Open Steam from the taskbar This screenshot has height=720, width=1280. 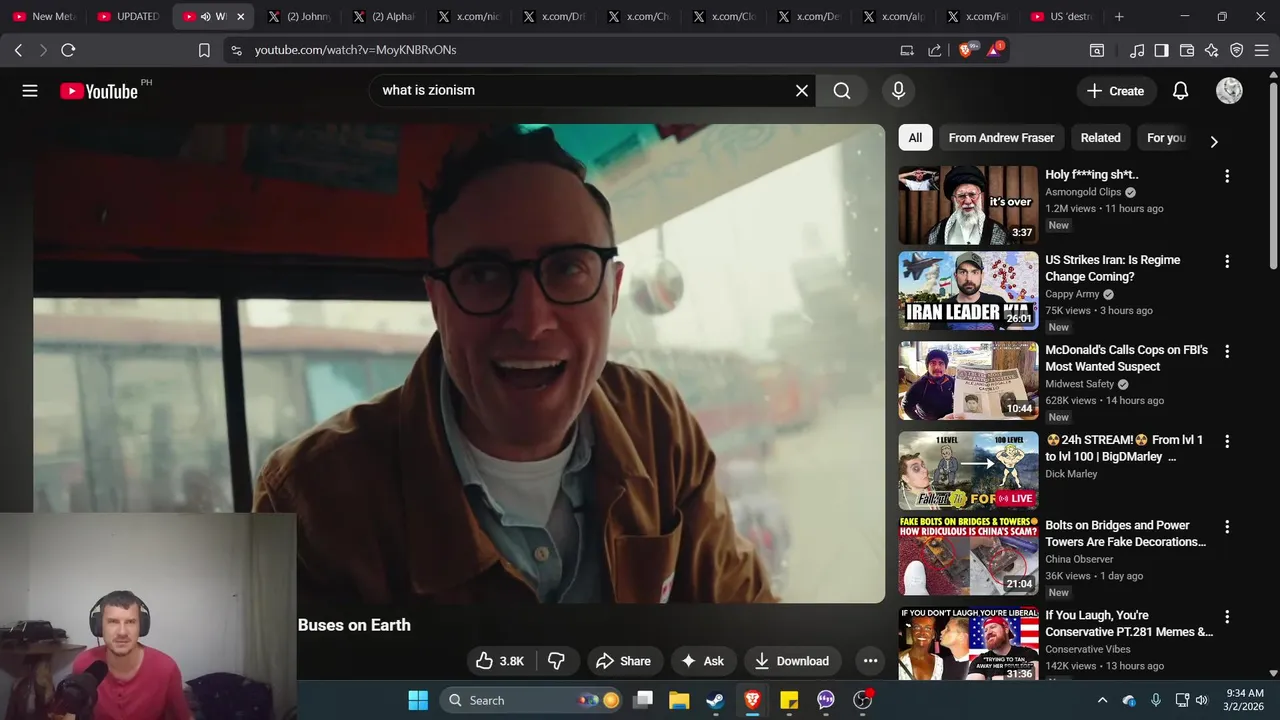(x=715, y=700)
